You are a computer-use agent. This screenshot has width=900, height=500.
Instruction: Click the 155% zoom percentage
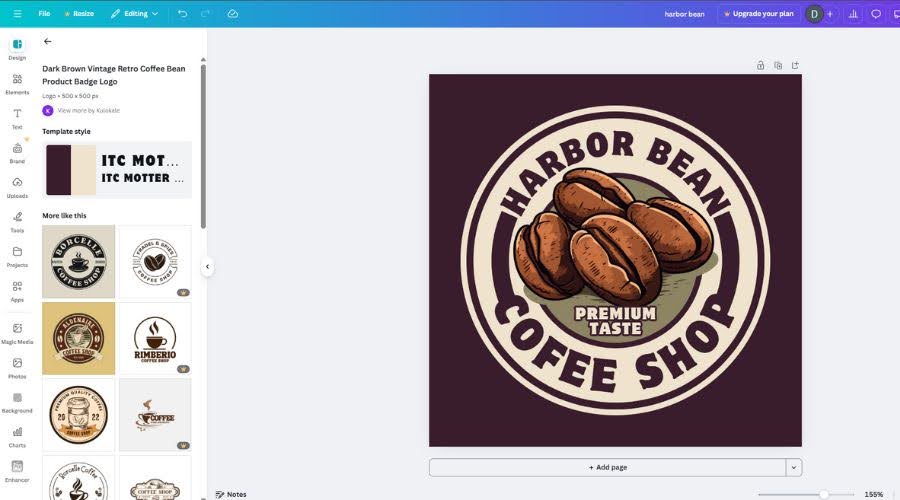point(874,494)
